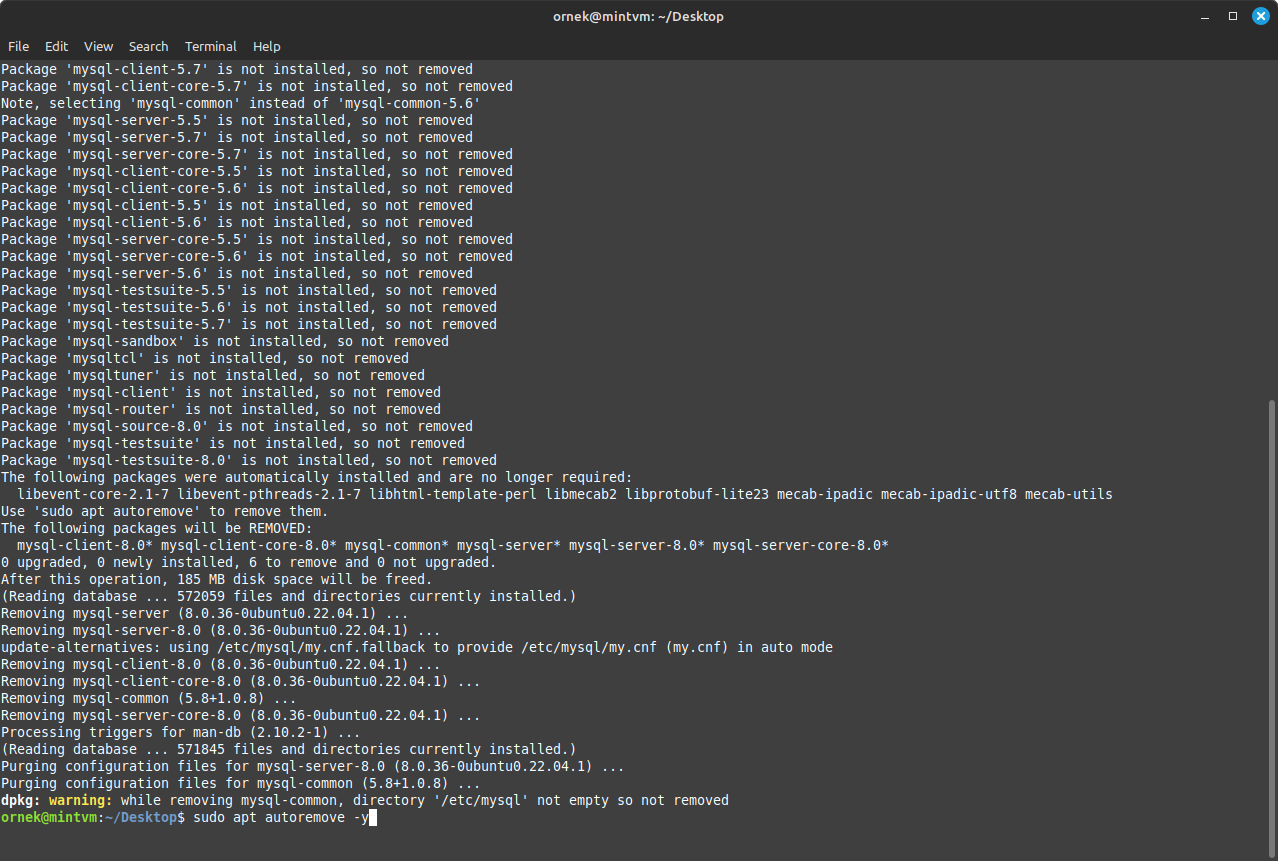Click '0 upgraded, 0 newly installed' line
The width and height of the screenshot is (1278, 861).
pyautogui.click(x=249, y=563)
